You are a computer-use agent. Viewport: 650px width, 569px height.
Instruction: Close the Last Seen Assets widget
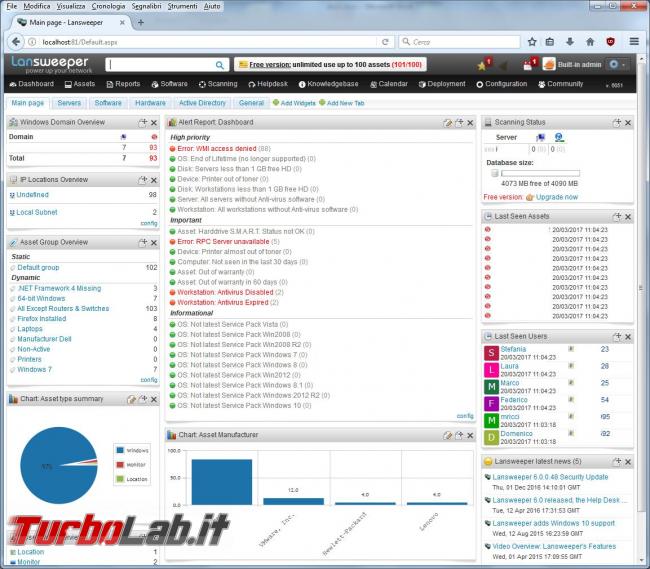click(x=628, y=217)
